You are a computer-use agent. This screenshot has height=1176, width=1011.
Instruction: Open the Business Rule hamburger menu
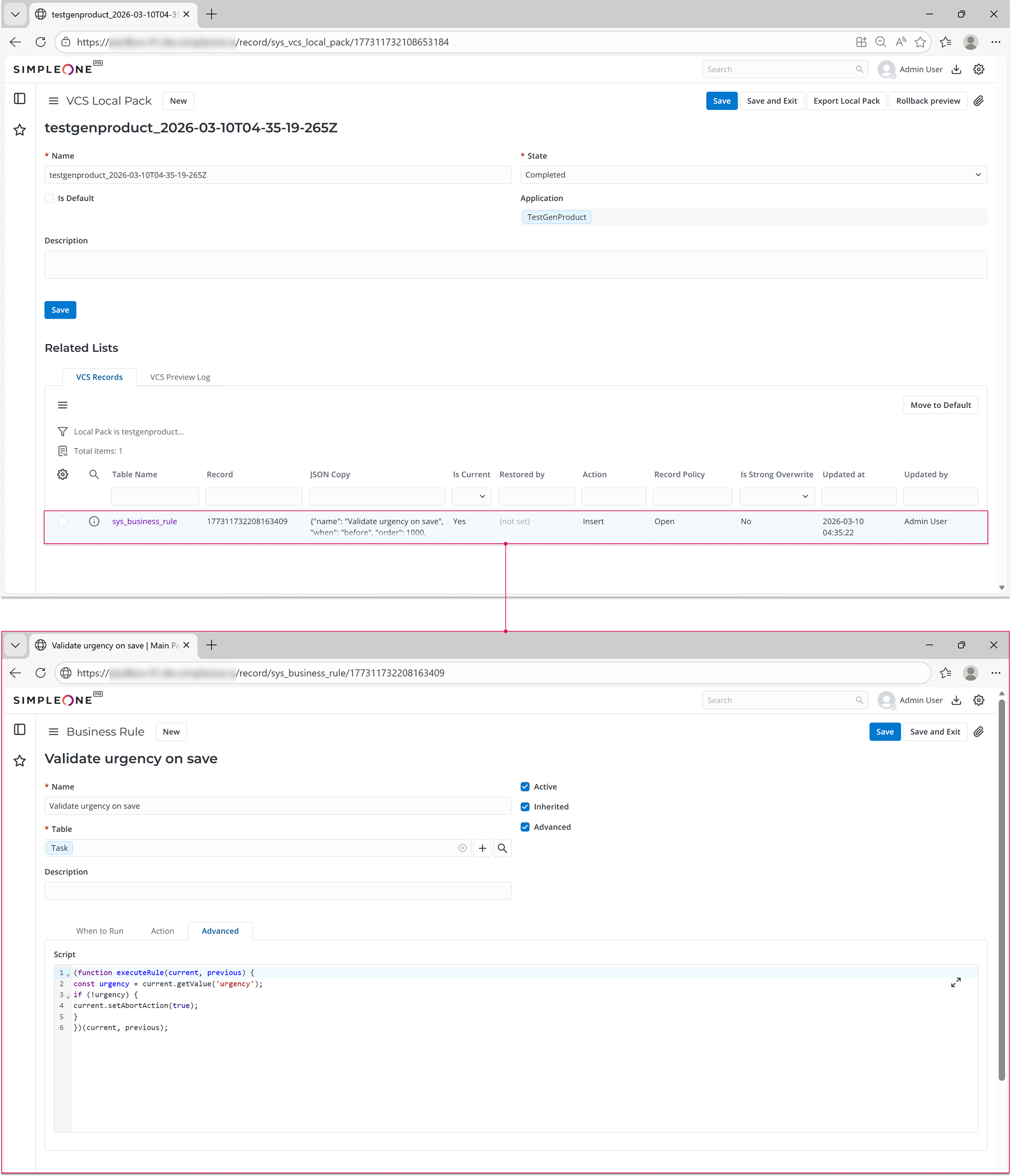tap(53, 732)
